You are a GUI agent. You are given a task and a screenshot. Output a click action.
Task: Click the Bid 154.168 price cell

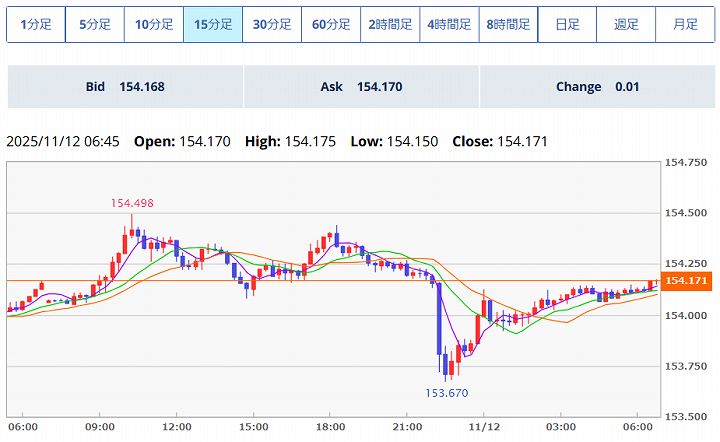pyautogui.click(x=125, y=87)
